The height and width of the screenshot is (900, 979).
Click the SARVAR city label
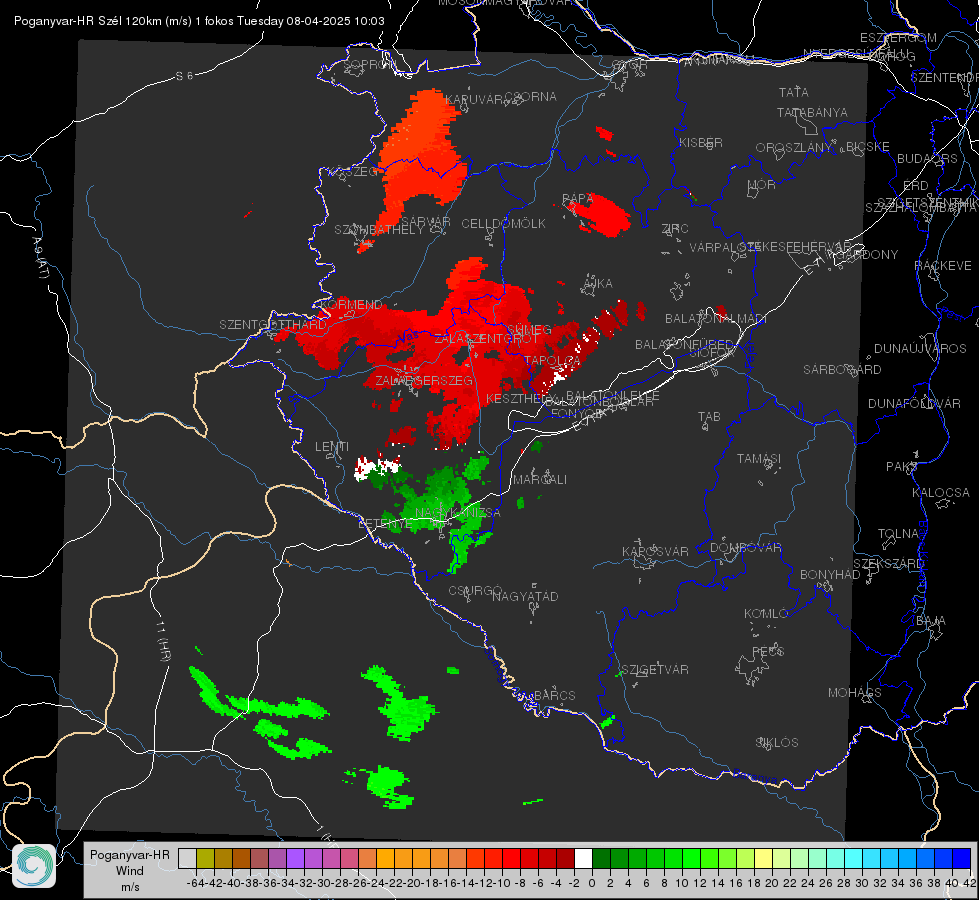(x=425, y=222)
